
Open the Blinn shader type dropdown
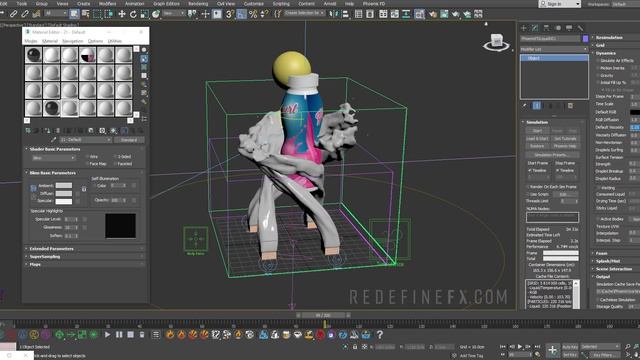point(53,158)
